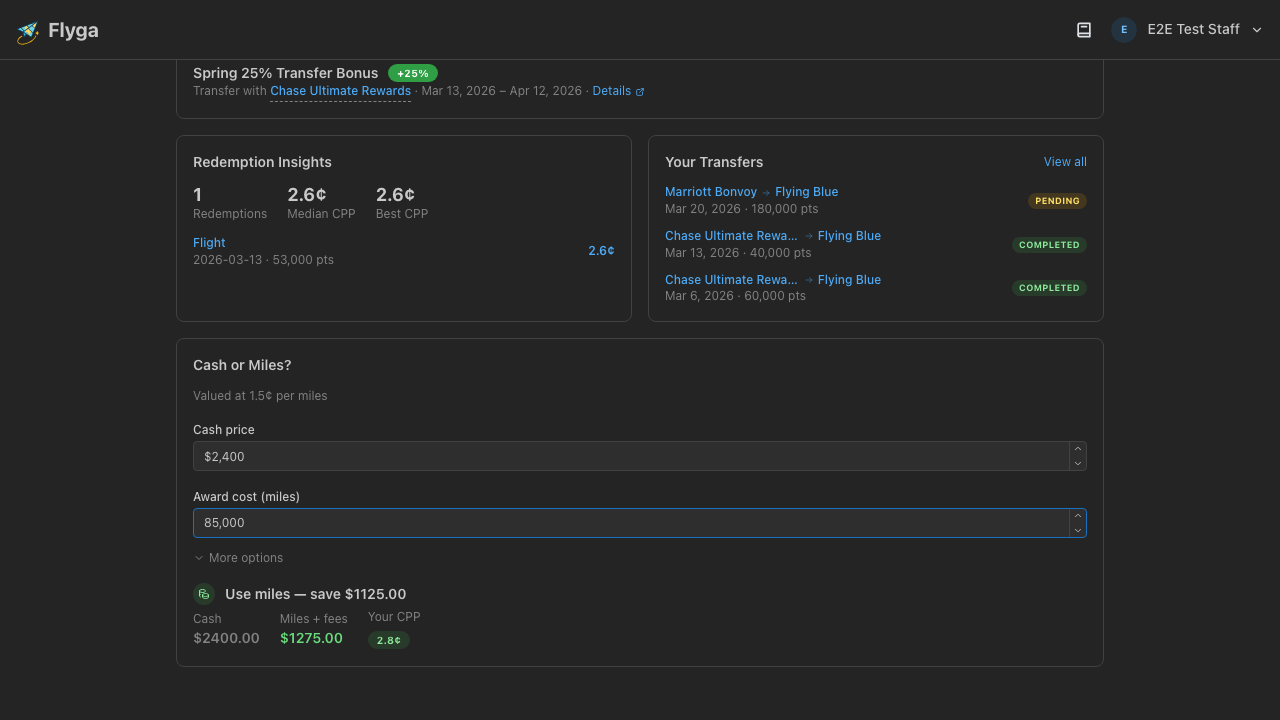Focus the Cash price input field
1280x720 pixels.
point(631,456)
